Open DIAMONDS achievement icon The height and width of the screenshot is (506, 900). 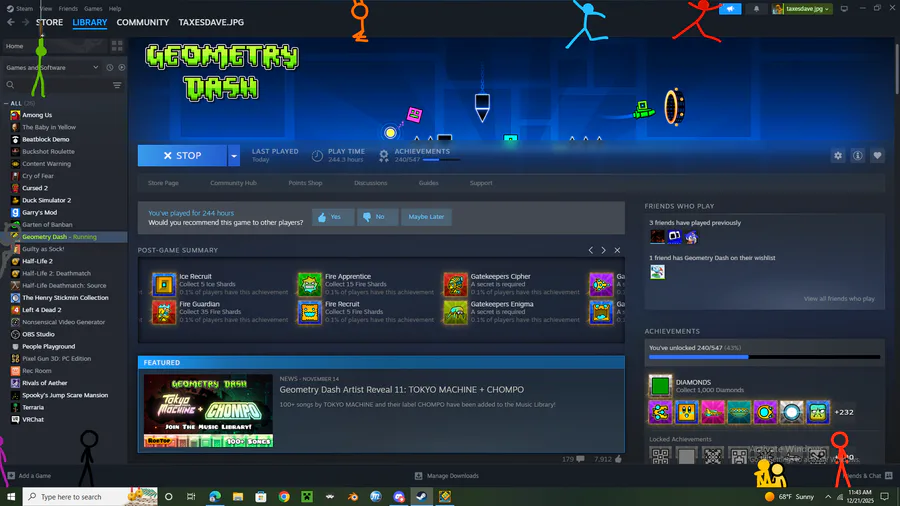660,386
